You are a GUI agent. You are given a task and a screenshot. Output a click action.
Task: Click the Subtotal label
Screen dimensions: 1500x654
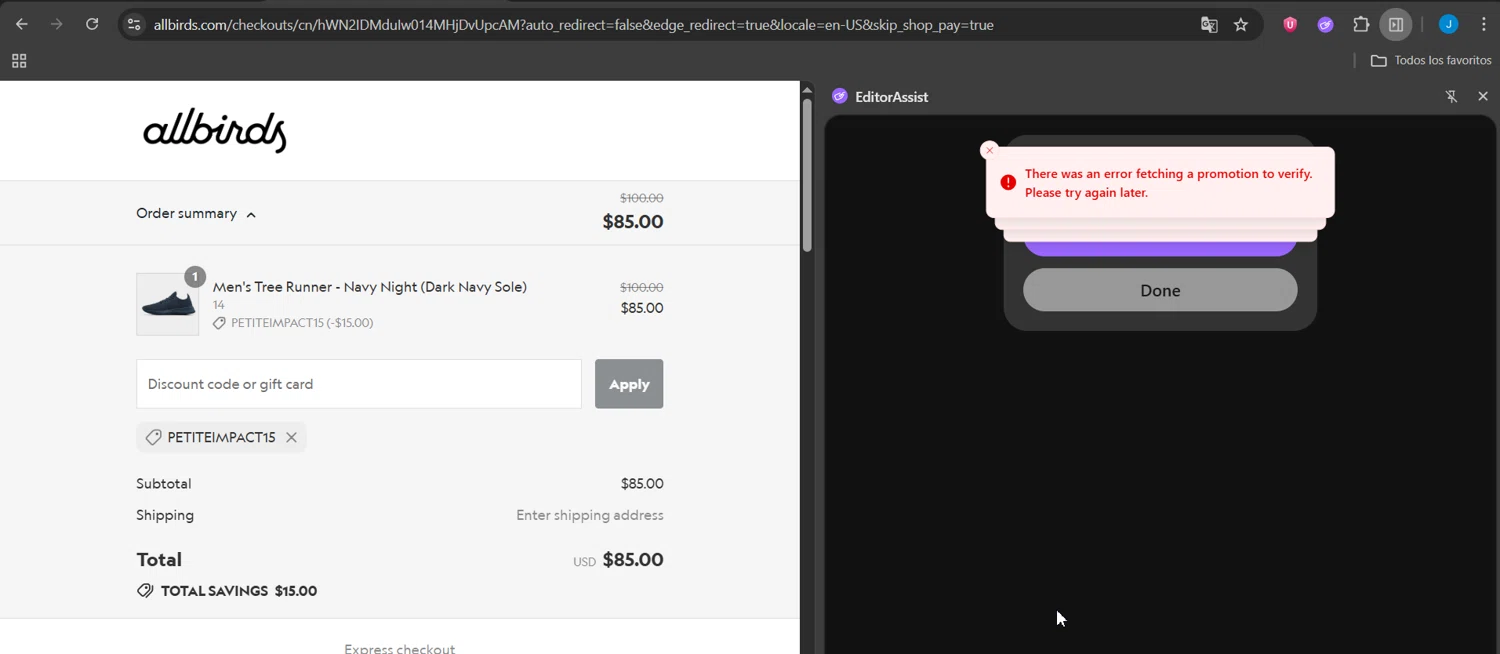[164, 484]
